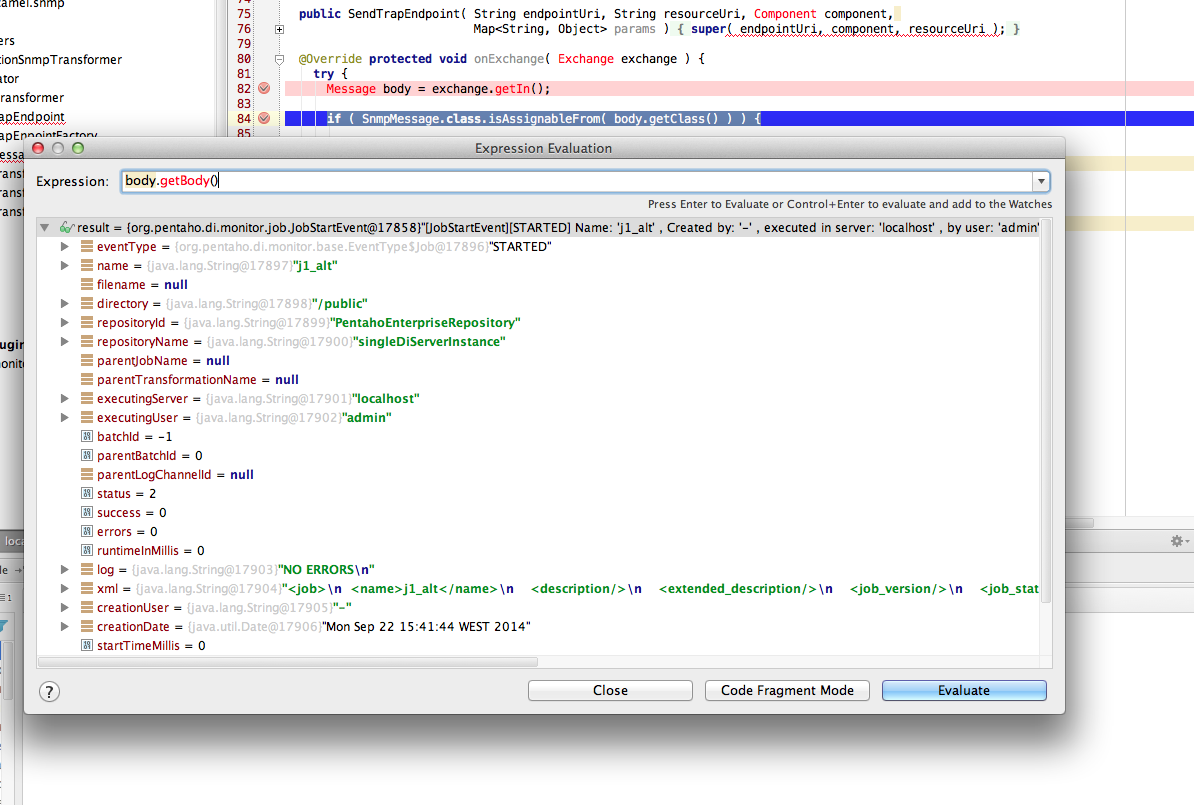
Task: Click the runtimeInMillis primitive field icon
Action: point(87,550)
